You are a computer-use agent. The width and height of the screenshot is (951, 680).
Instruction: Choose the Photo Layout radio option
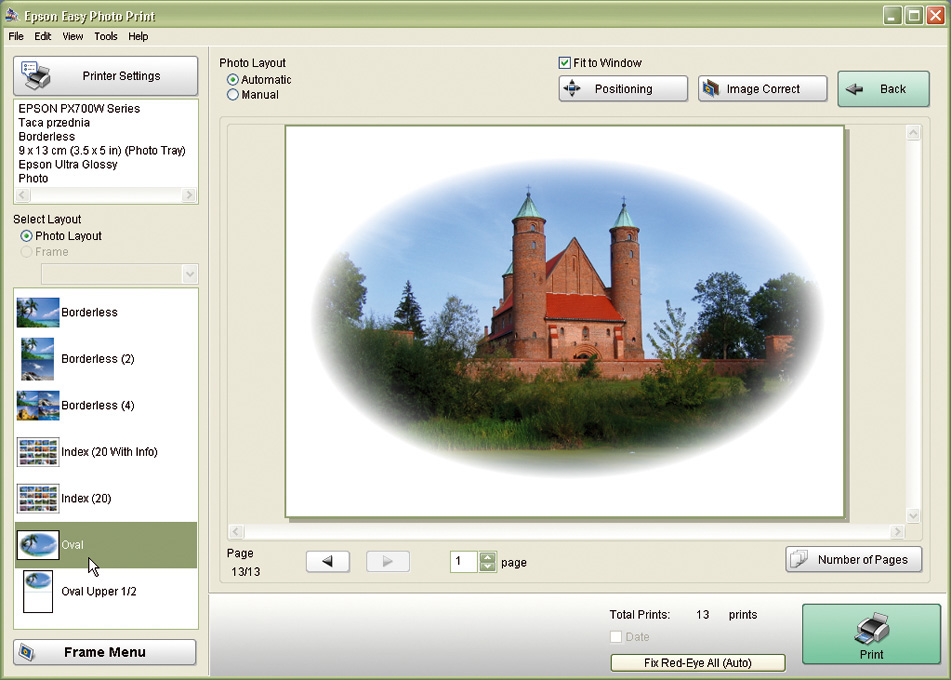[x=26, y=236]
